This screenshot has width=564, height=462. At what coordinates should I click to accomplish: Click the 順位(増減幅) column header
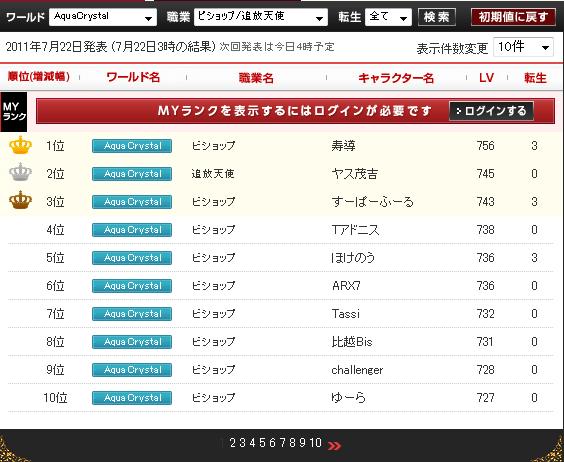(x=38, y=77)
